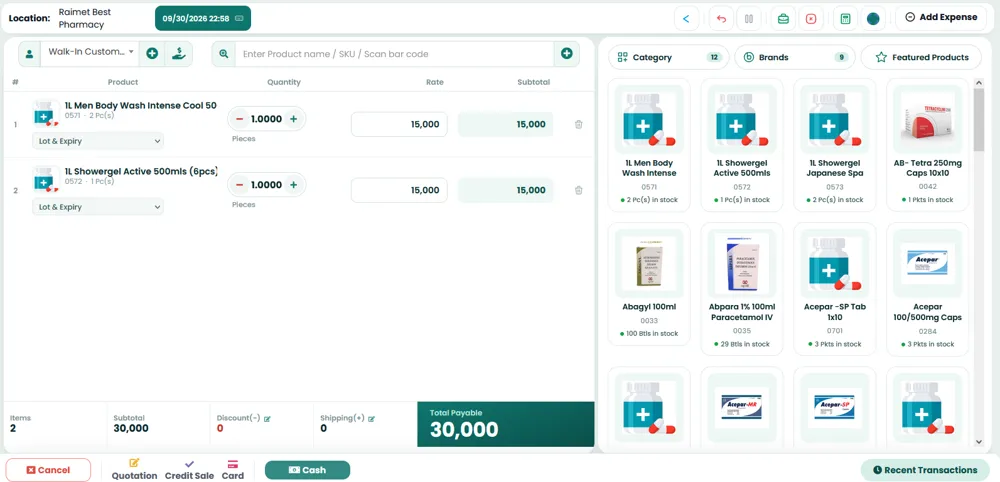The width and height of the screenshot is (1000, 482).
Task: Decrease quantity of 1L Men Body Wash
Action: coord(240,119)
